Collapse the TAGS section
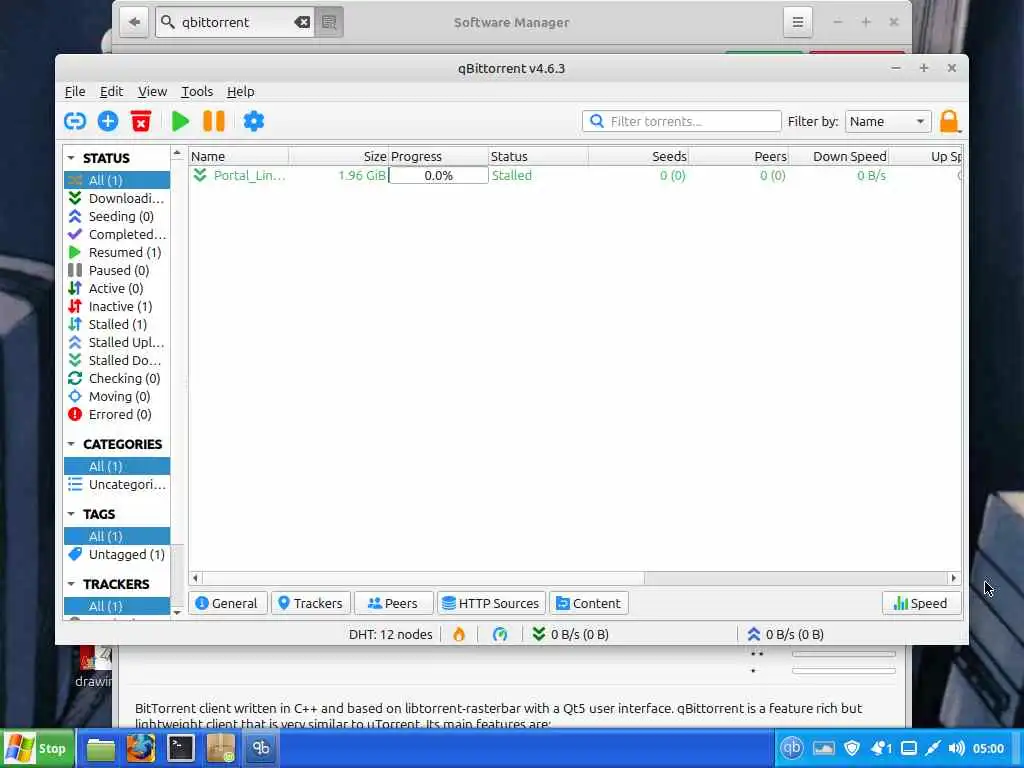The width and height of the screenshot is (1024, 768). click(x=71, y=514)
